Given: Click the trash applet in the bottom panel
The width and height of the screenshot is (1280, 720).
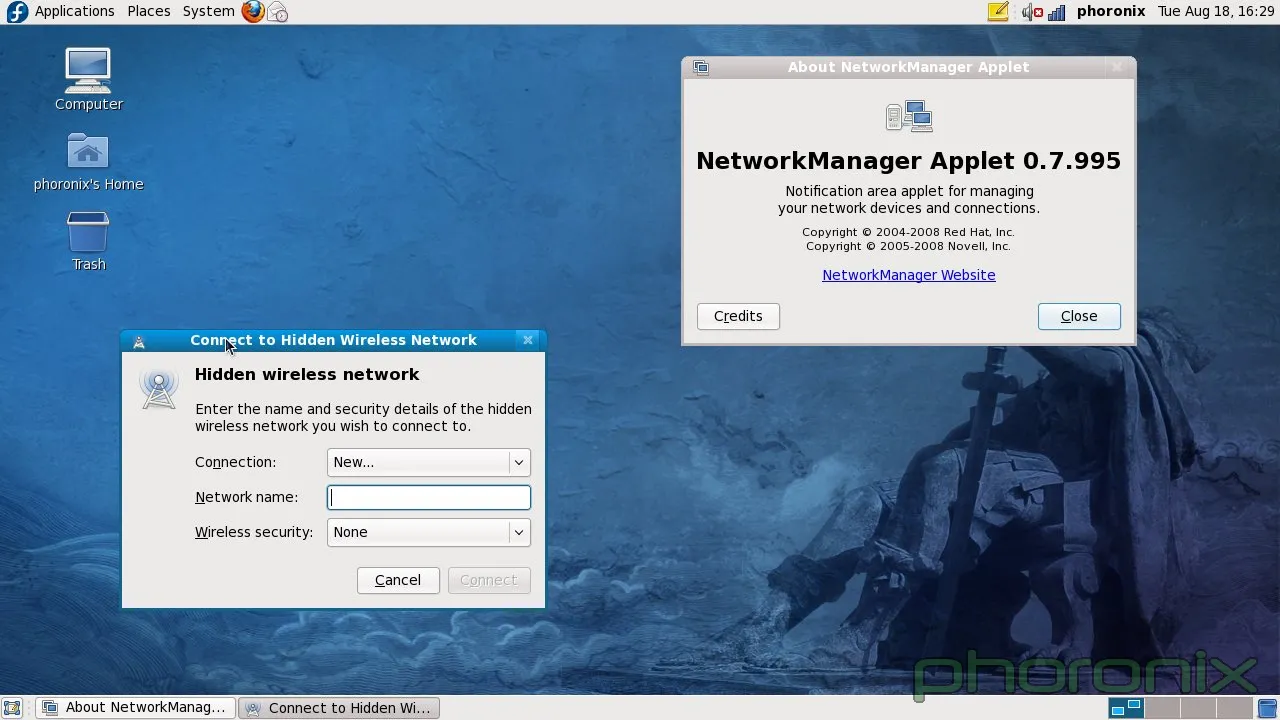Looking at the screenshot, I should click(1267, 708).
